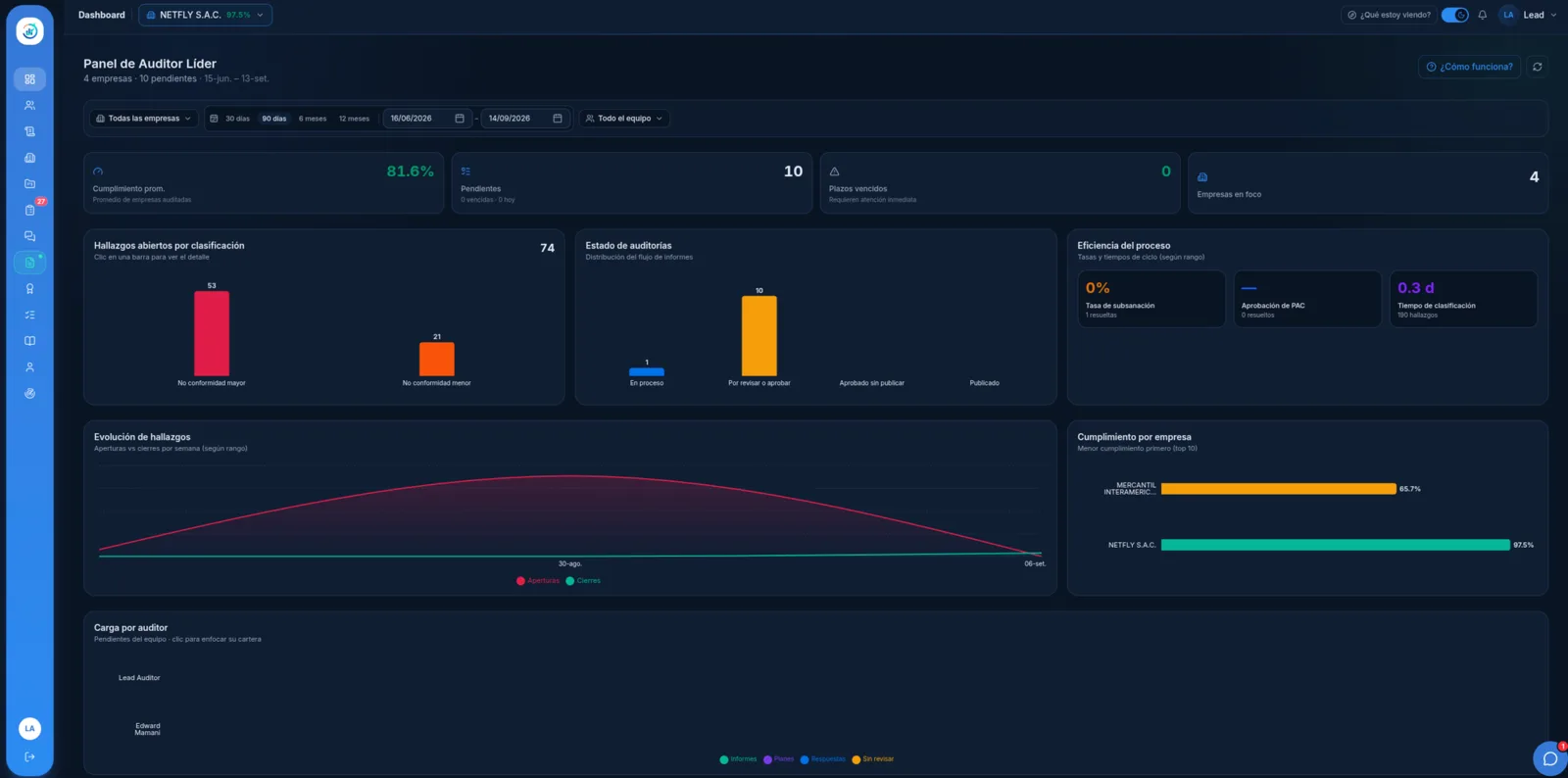Click the logout icon at sidebar bottom
1568x778 pixels.
(29, 756)
